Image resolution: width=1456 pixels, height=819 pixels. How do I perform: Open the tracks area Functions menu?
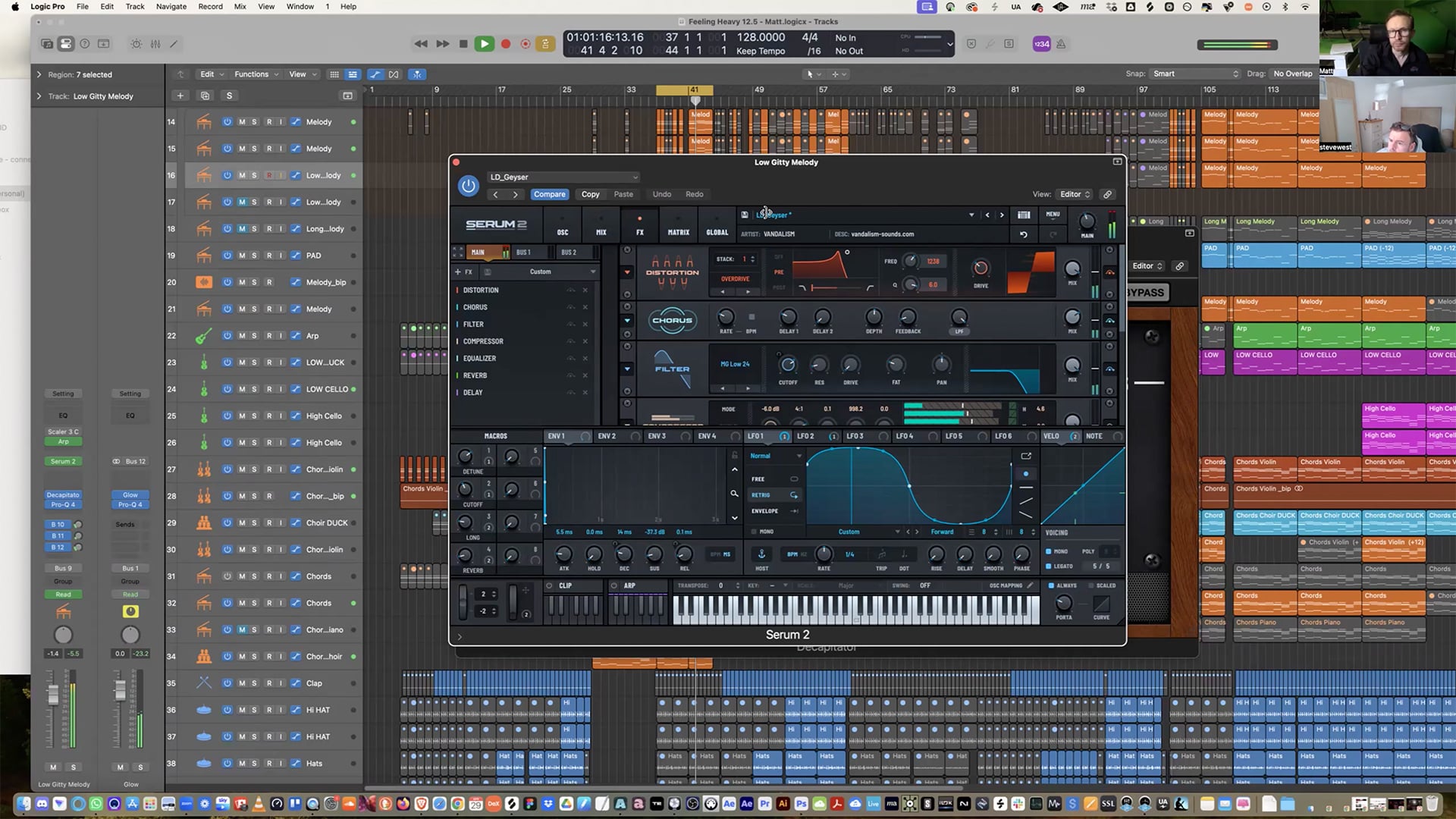click(256, 74)
